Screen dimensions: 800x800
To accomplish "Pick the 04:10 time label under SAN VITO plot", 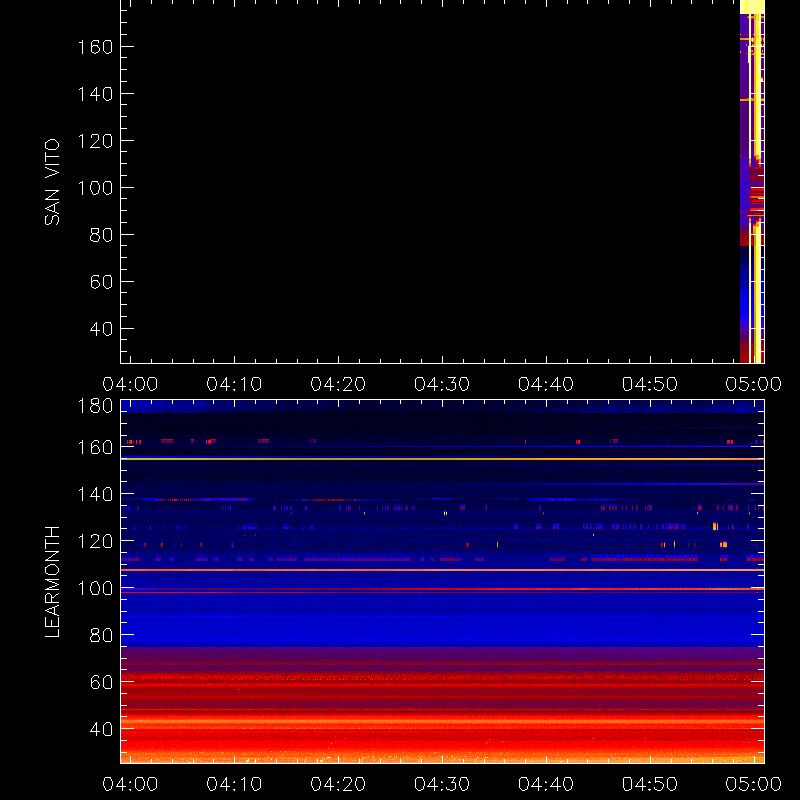I will pos(234,384).
